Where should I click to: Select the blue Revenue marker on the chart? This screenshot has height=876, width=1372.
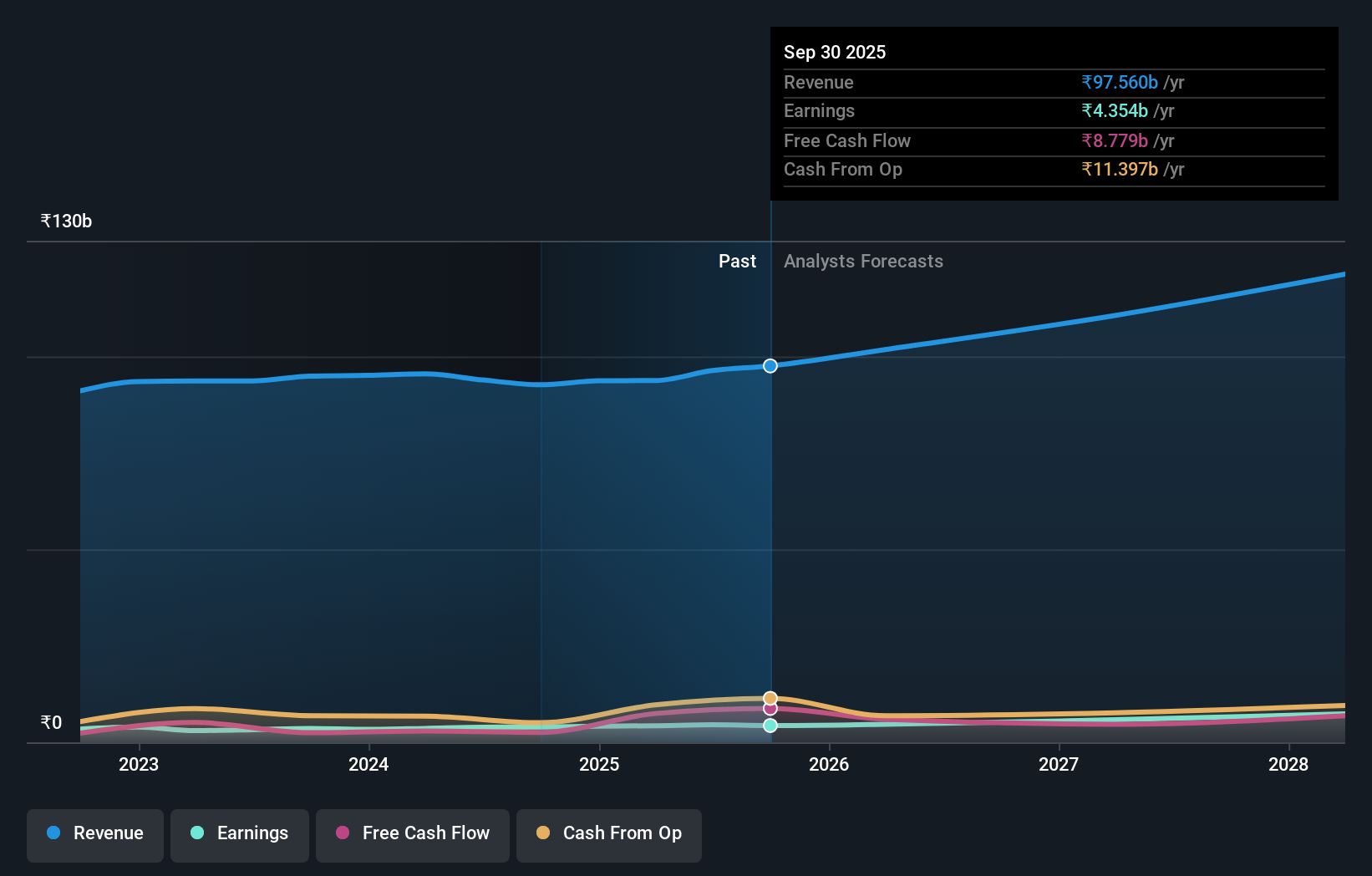[770, 365]
